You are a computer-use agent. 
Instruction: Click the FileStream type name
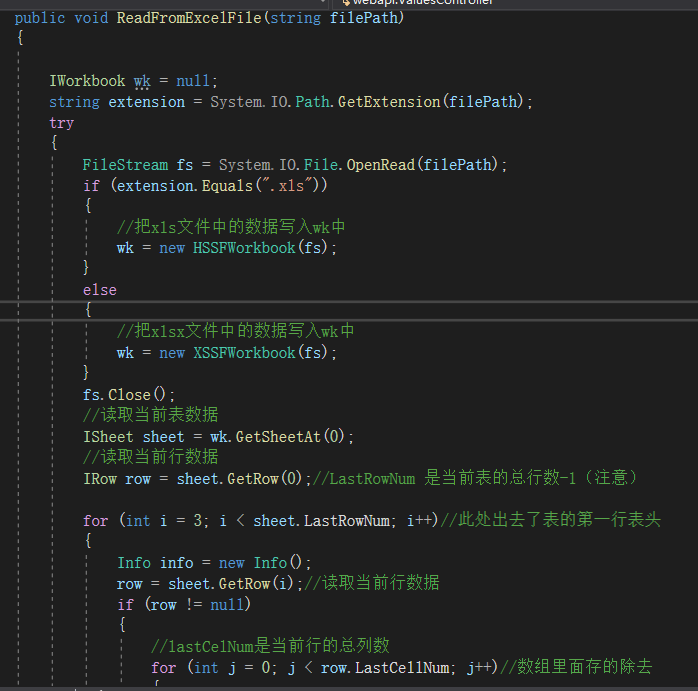(x=126, y=165)
